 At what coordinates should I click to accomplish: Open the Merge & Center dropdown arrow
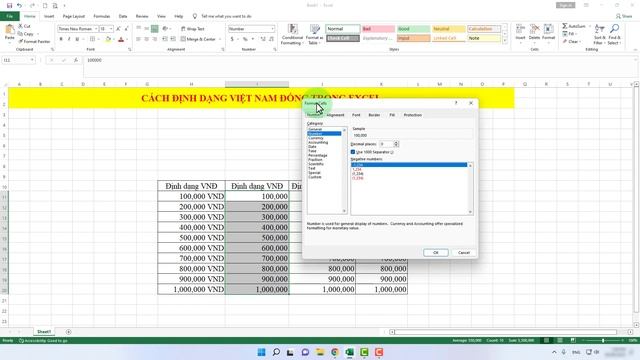[220, 39]
